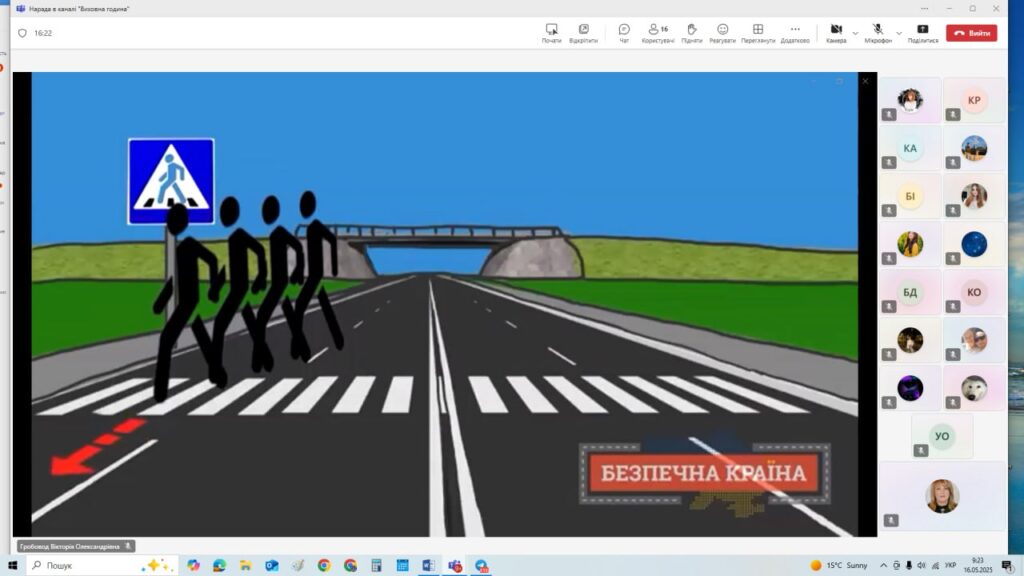Screen dimensions: 1024x576
Task: Open the Чат (chat) panel
Action: tap(624, 33)
